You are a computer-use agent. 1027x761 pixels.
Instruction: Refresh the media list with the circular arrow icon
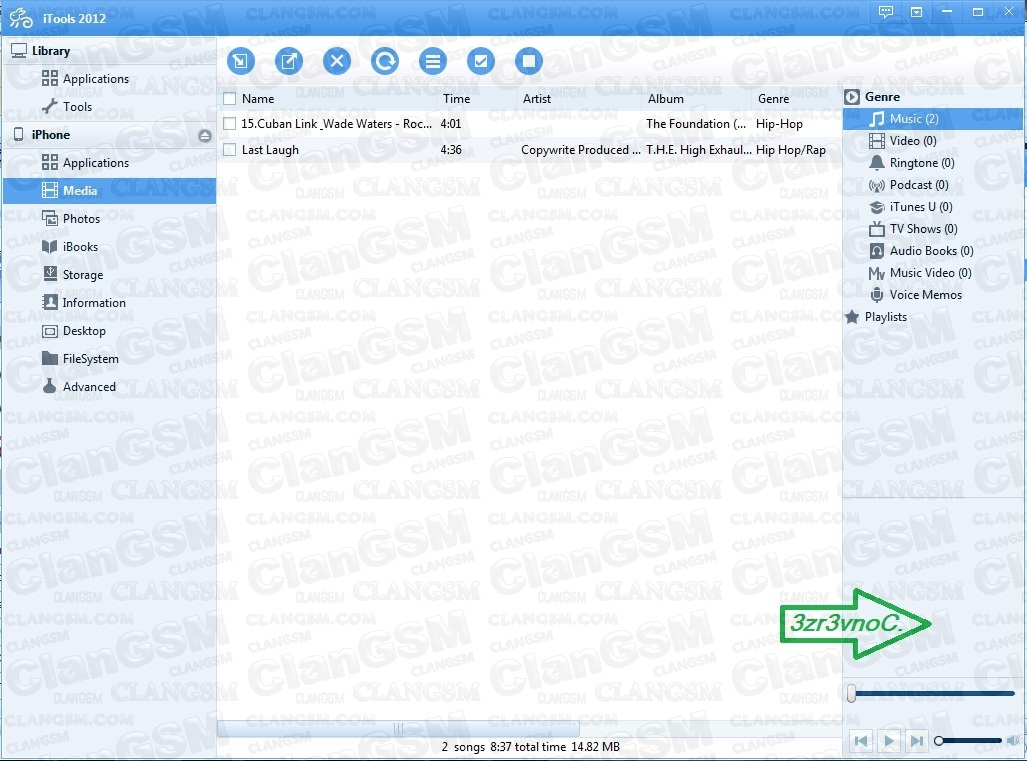point(384,61)
